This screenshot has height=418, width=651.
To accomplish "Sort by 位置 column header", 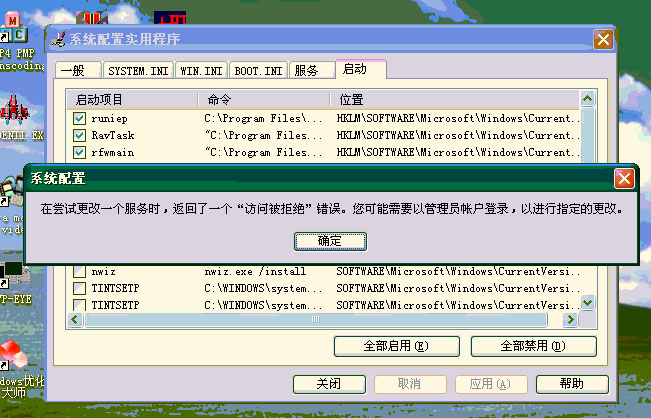I will pos(454,100).
